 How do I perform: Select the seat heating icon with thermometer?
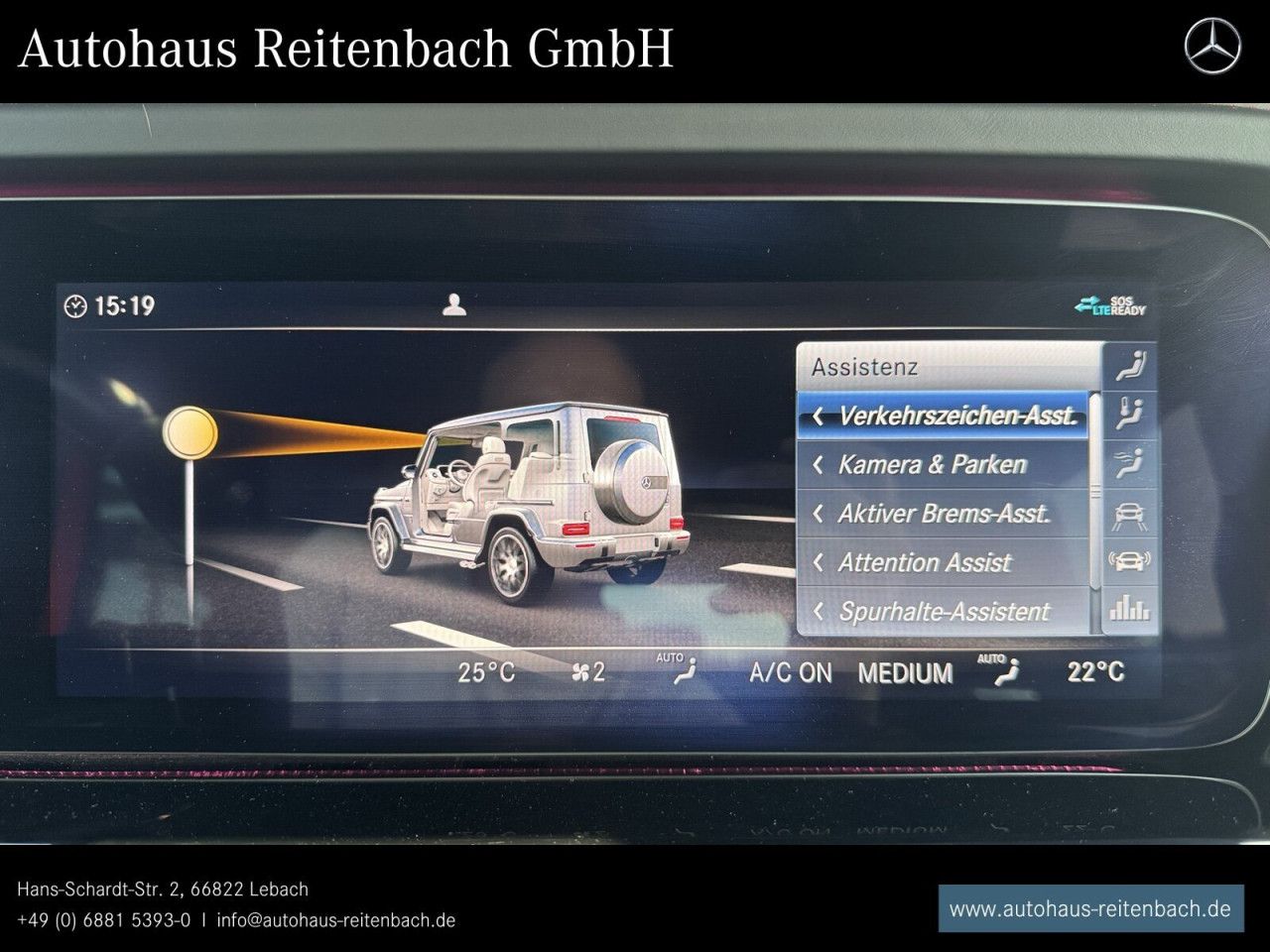tap(1130, 415)
